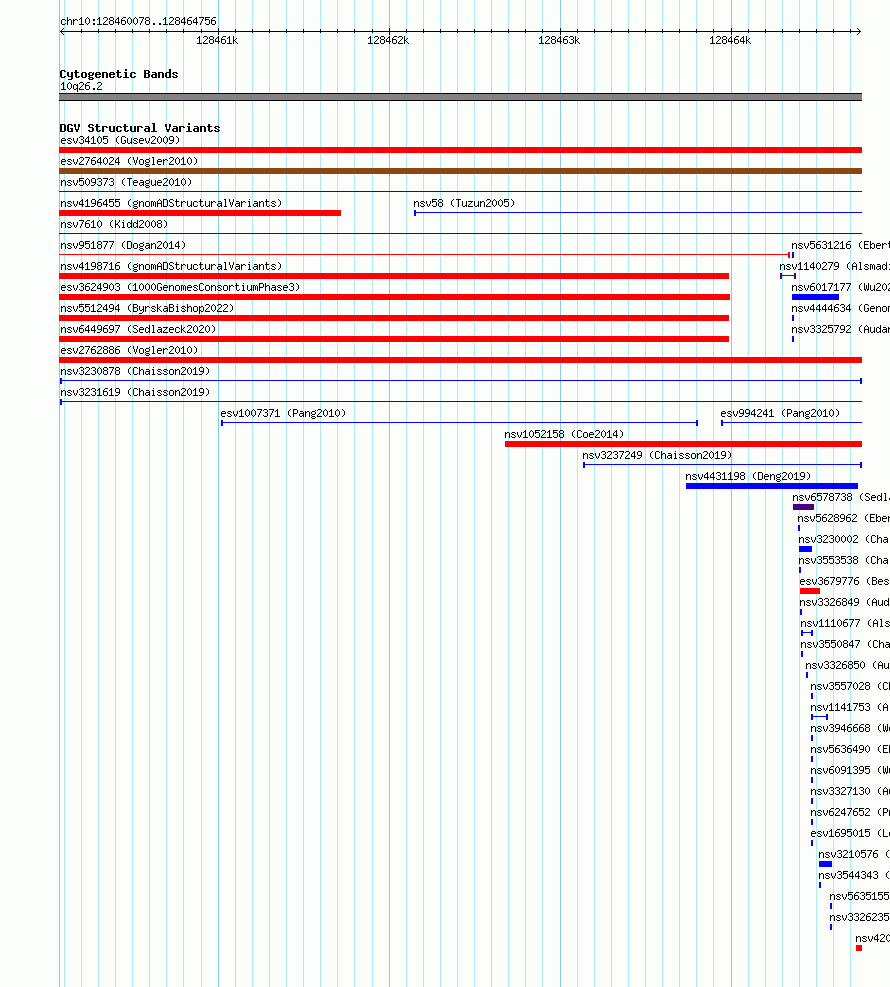The image size is (890, 987).
Task: Open nsv6449697 (Sedlazeck2020) variant
Action: [x=138, y=329]
